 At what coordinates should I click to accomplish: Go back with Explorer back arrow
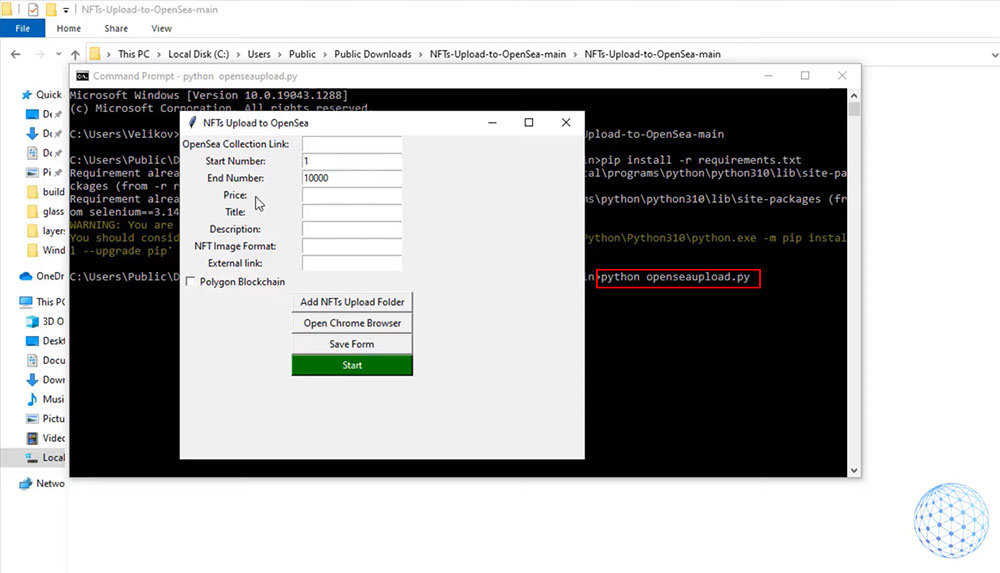coord(16,54)
